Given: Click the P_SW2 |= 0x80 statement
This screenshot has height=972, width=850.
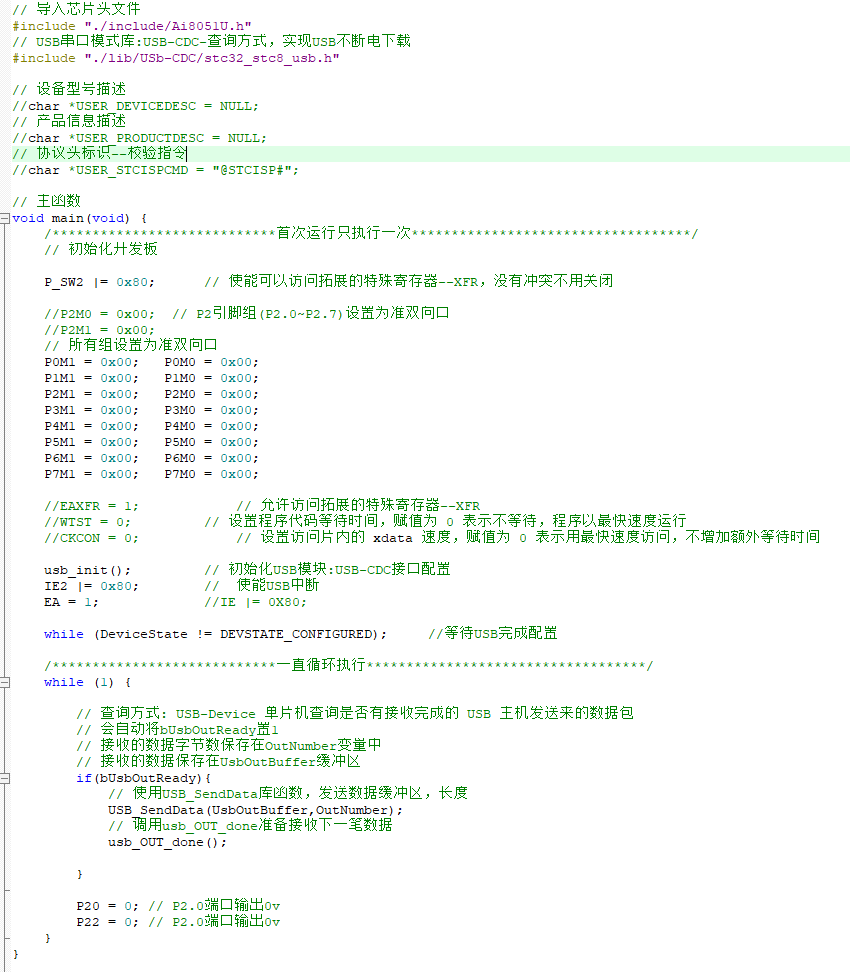Looking at the screenshot, I should [99, 282].
